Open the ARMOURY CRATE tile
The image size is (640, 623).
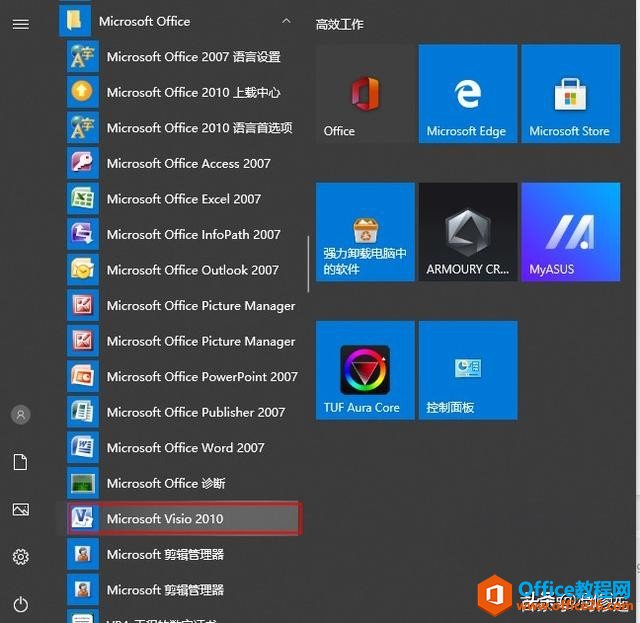468,232
